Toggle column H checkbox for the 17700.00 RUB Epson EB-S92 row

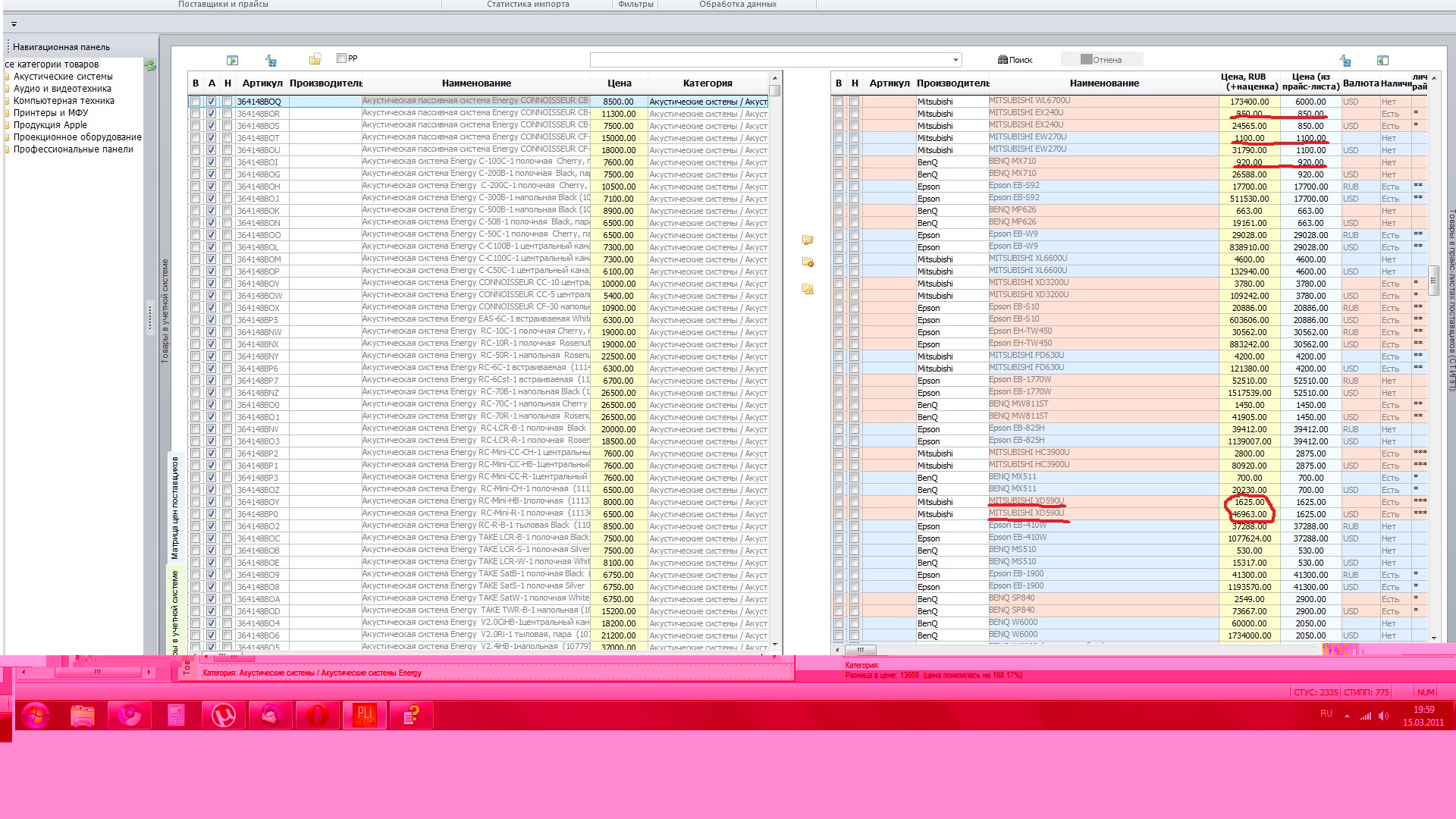855,187
